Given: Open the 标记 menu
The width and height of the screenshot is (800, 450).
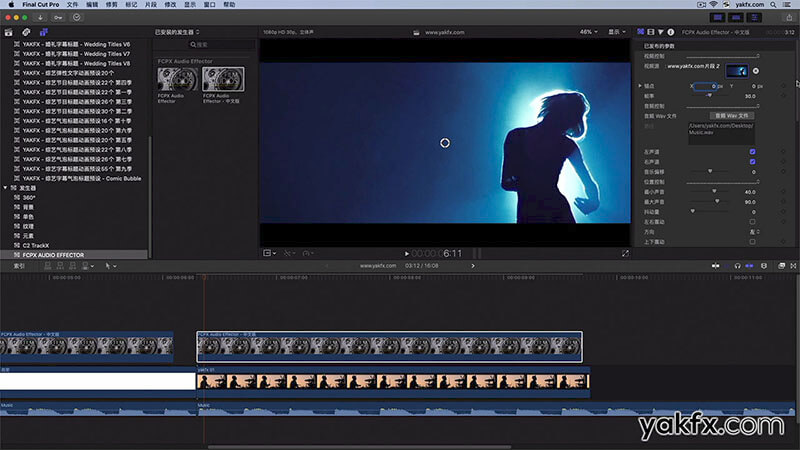Looking at the screenshot, I should click(131, 4).
